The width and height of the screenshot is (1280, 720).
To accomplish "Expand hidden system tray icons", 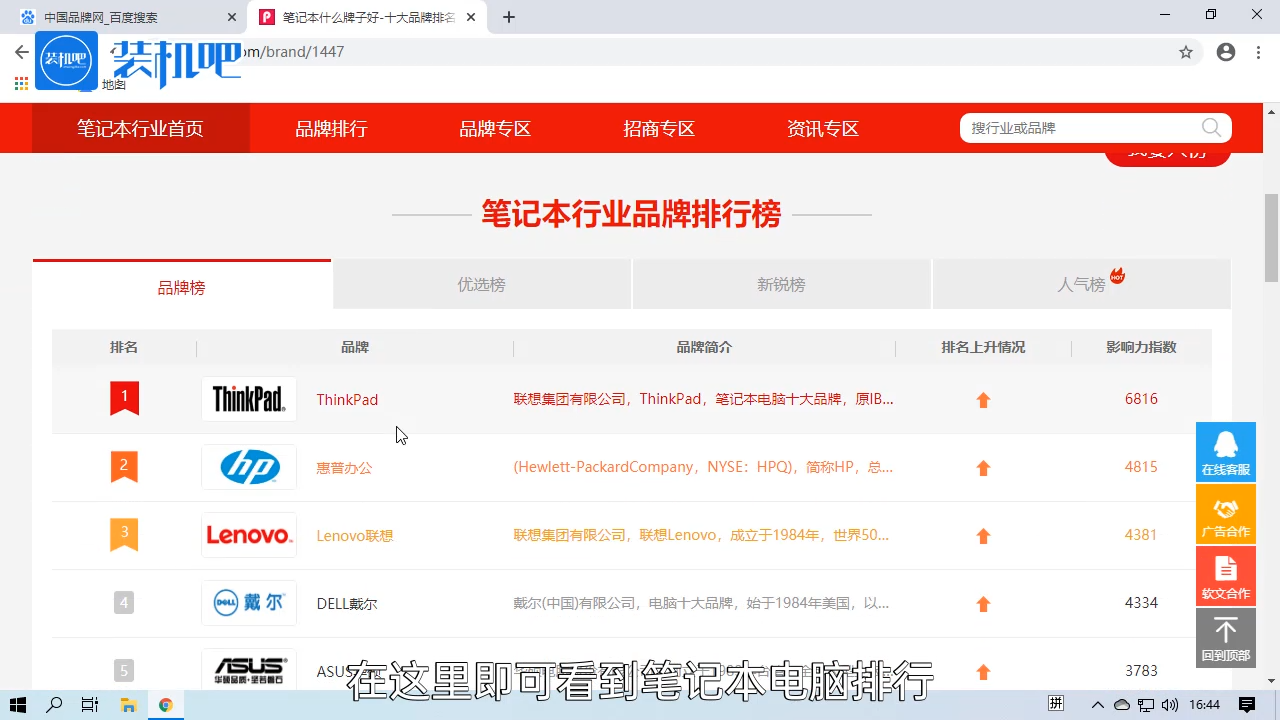I will coord(1097,704).
